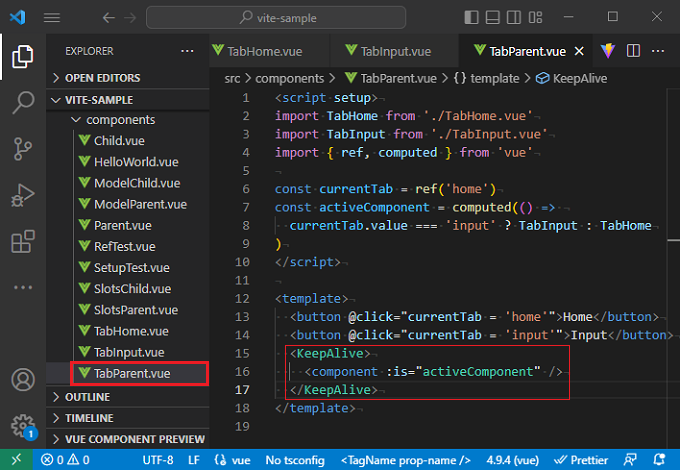
Task: Click the KeepAlive breadcrumb segment
Action: click(572, 78)
